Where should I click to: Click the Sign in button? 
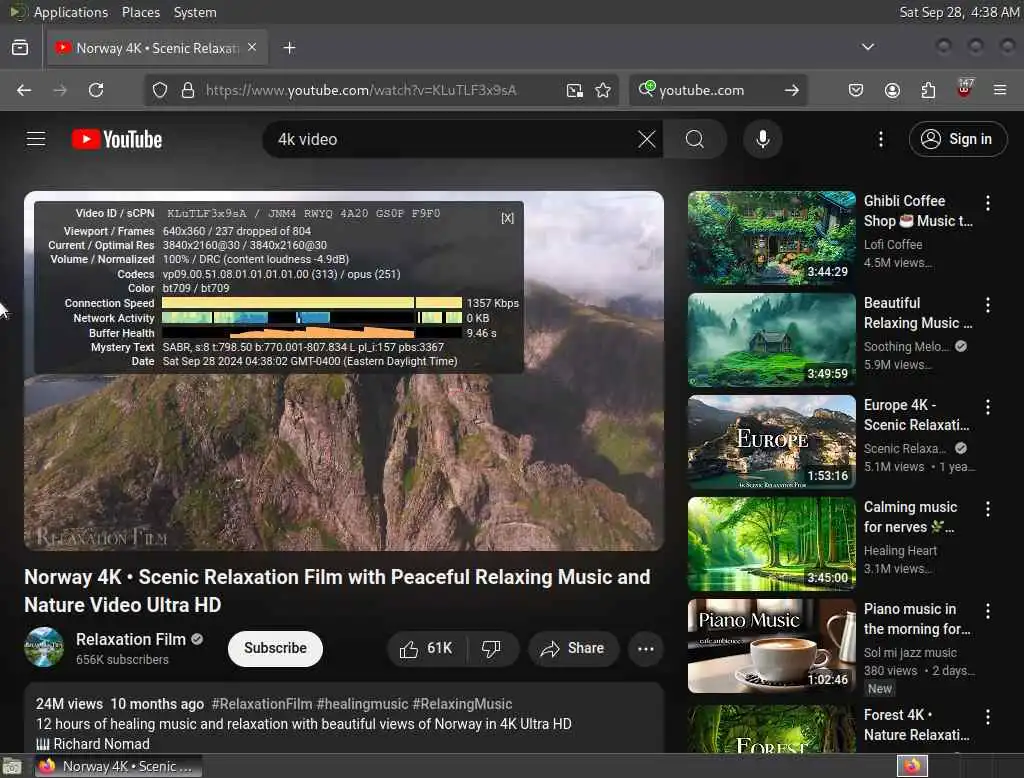(x=957, y=139)
